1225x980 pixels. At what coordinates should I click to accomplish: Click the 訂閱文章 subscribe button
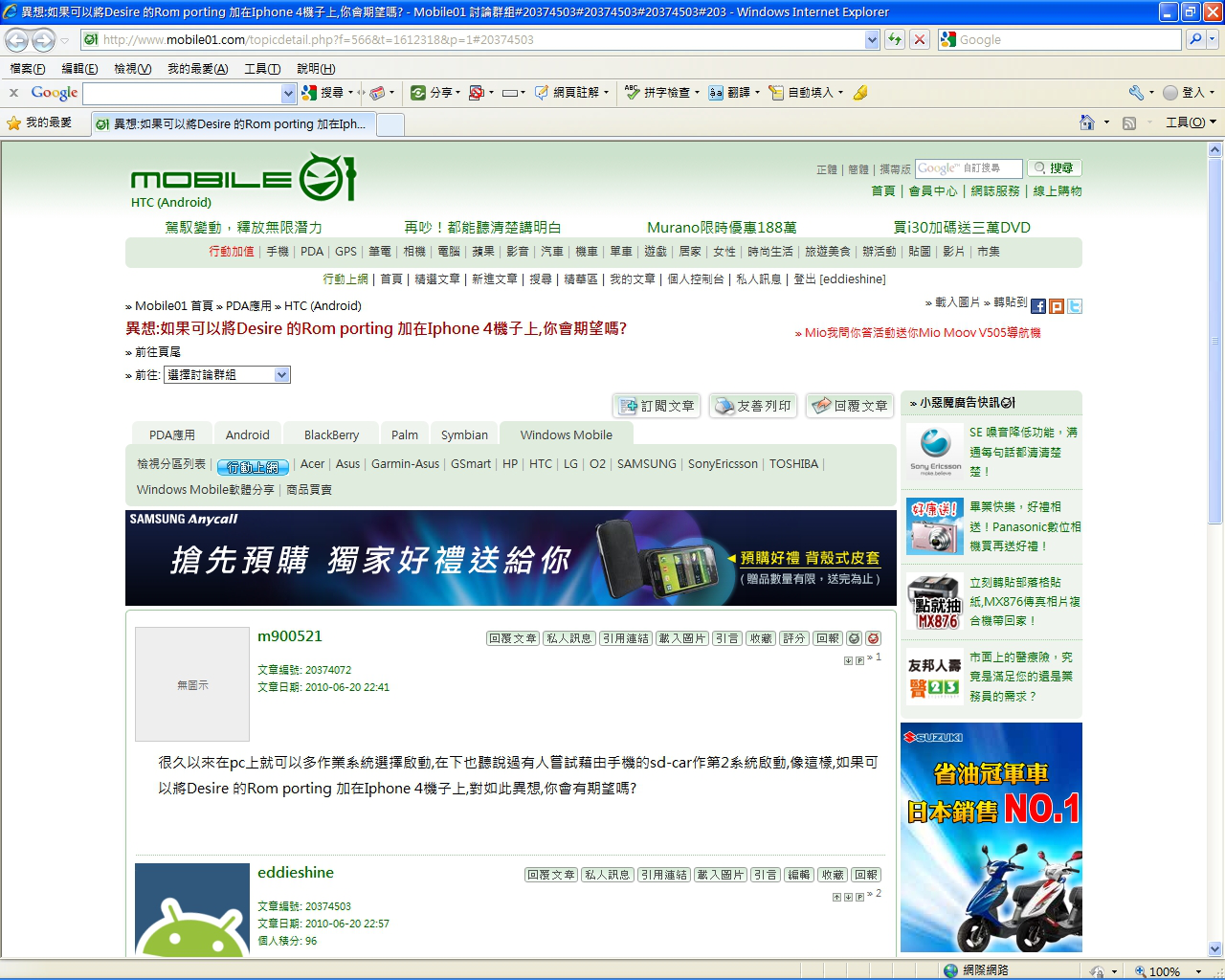pyautogui.click(x=657, y=406)
